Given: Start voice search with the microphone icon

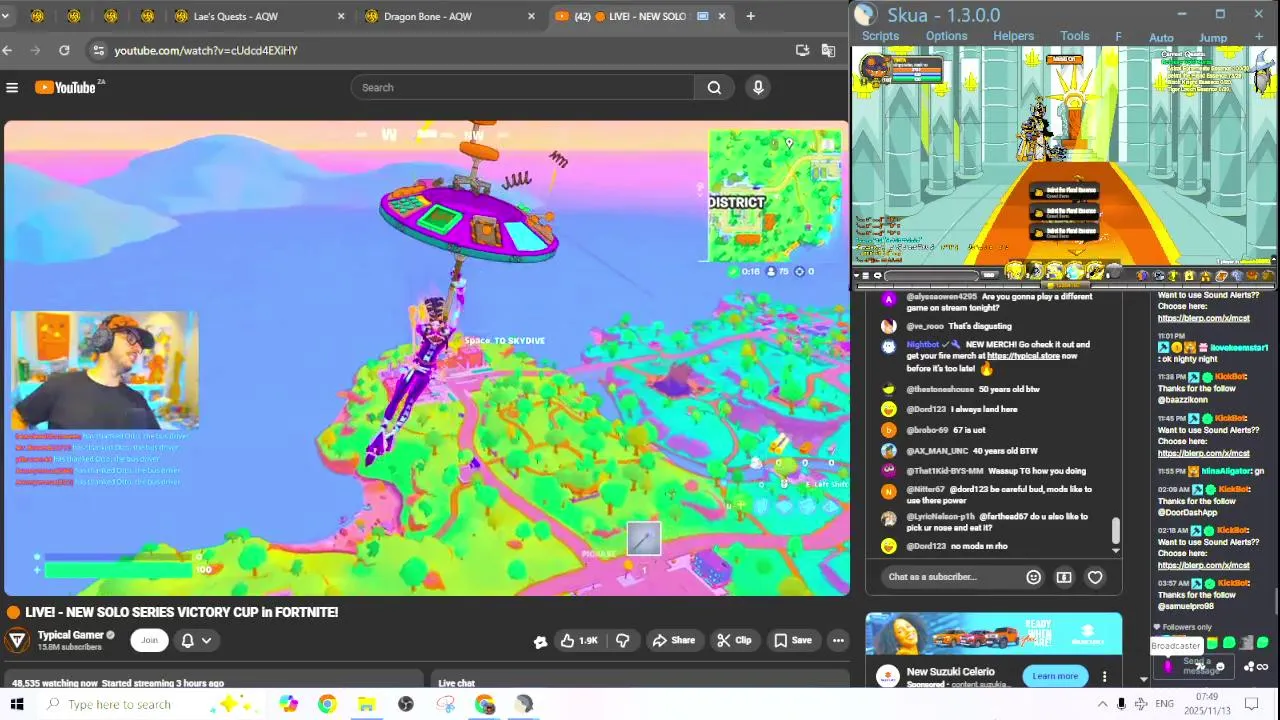Looking at the screenshot, I should click(x=758, y=87).
